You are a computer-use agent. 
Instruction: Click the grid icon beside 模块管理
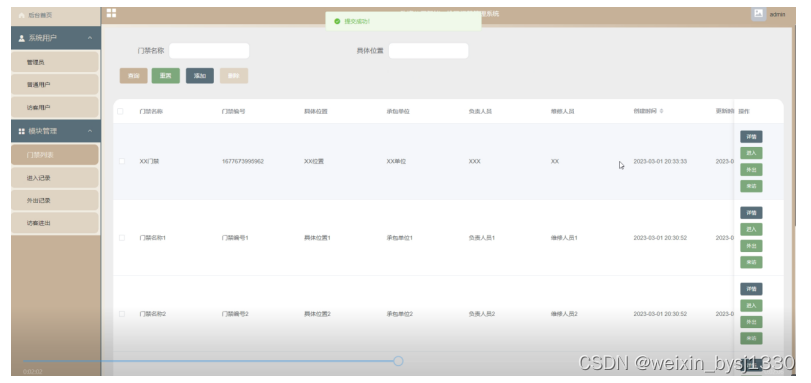22,131
